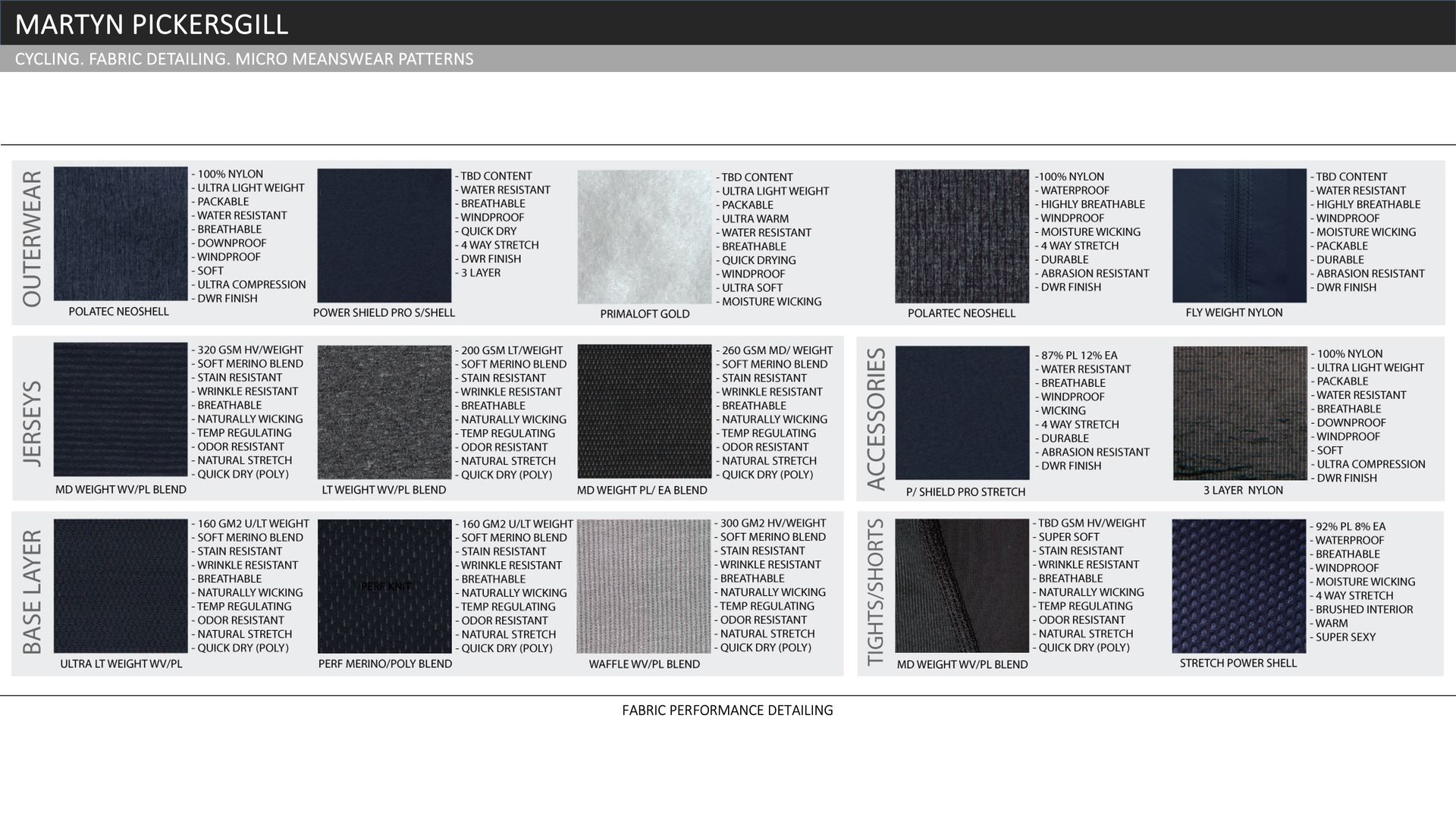Click the Polatec Neoshell fabric swatch
The image size is (1456, 819).
121,234
